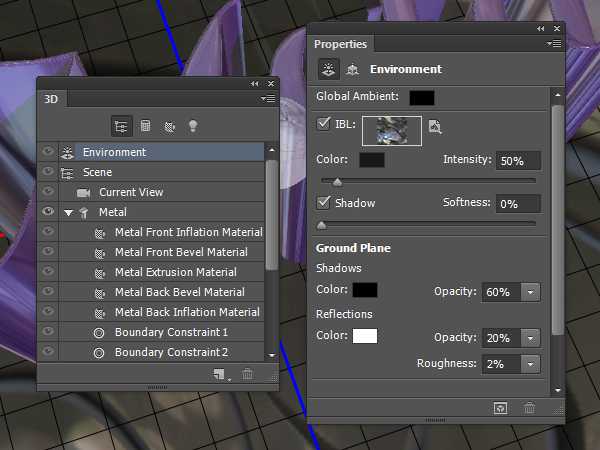Viewport: 600px width, 450px height.
Task: Disable the IBL checkbox
Action: coord(323,125)
